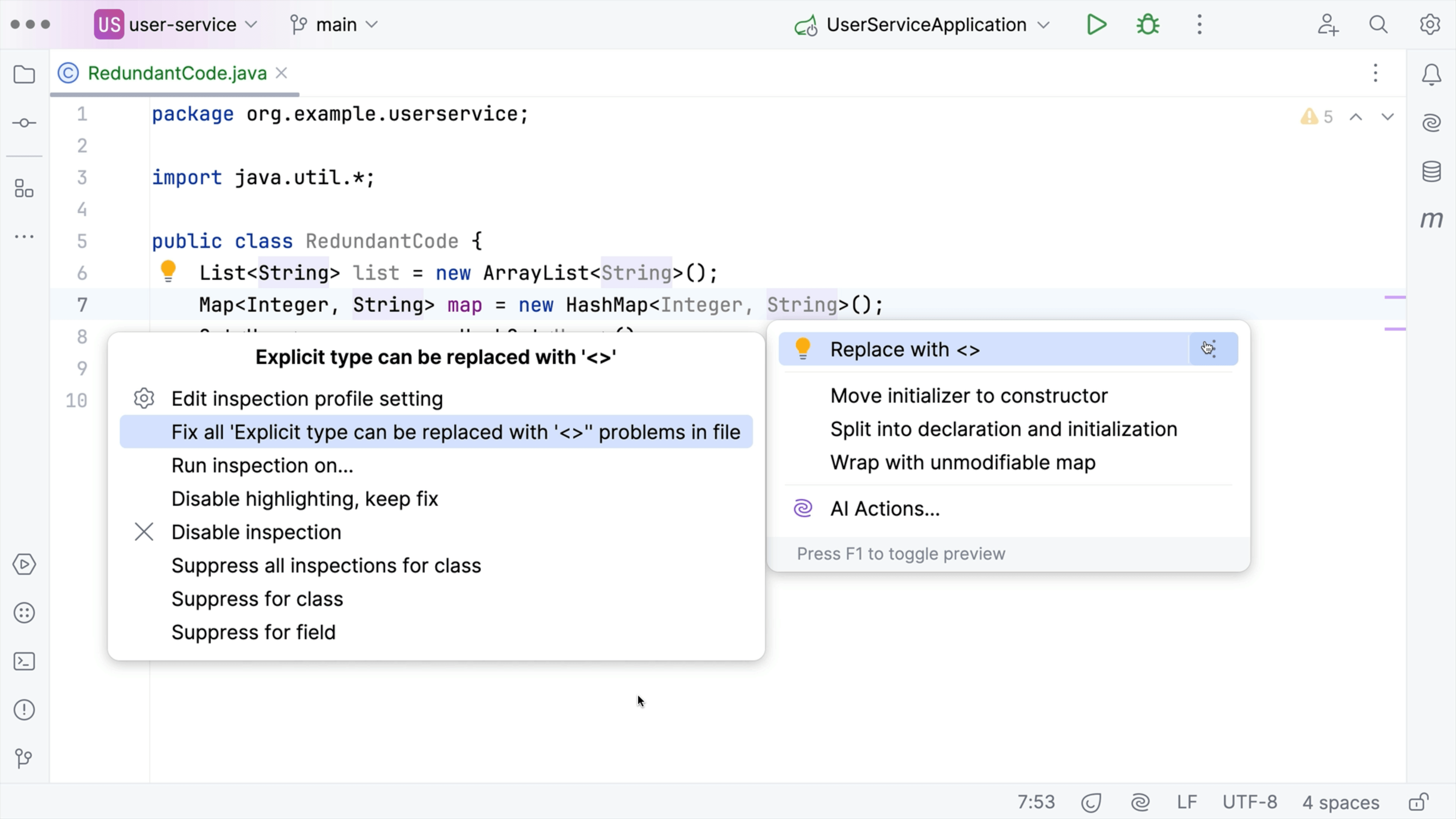Open the Maven tool window
Screen dimensions: 1456x819
(1431, 219)
